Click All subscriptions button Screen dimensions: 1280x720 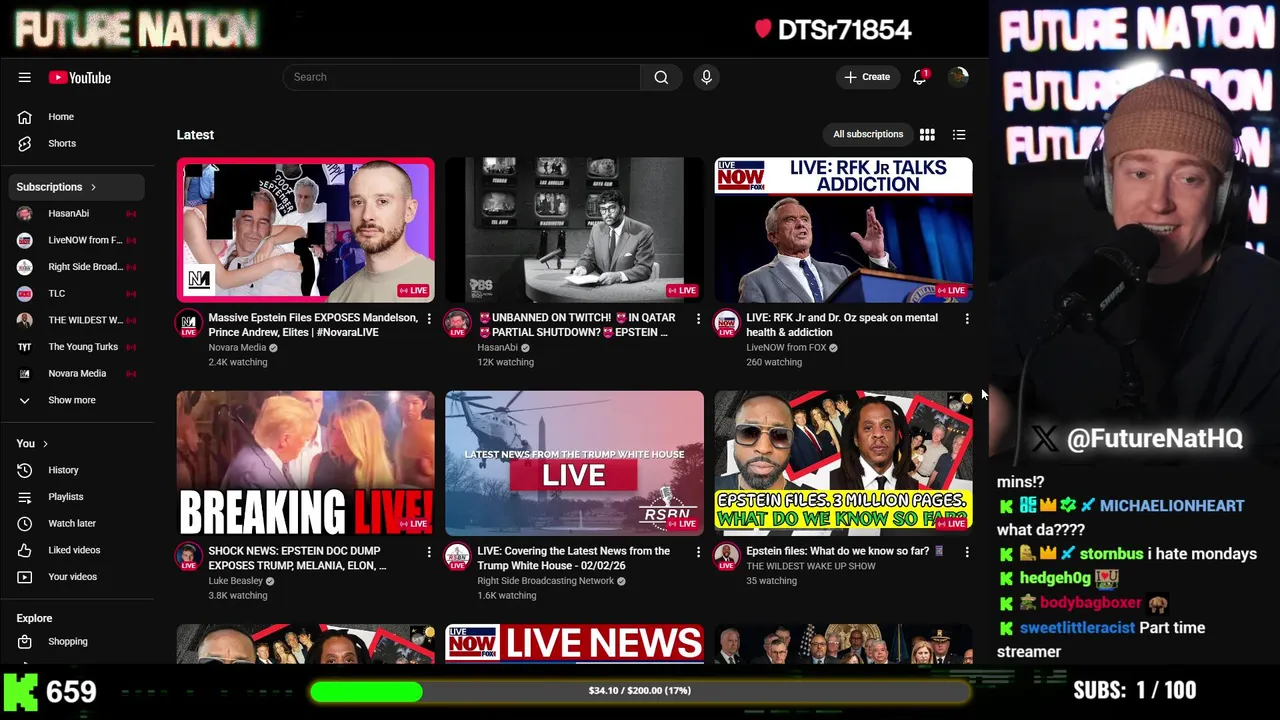click(x=868, y=134)
